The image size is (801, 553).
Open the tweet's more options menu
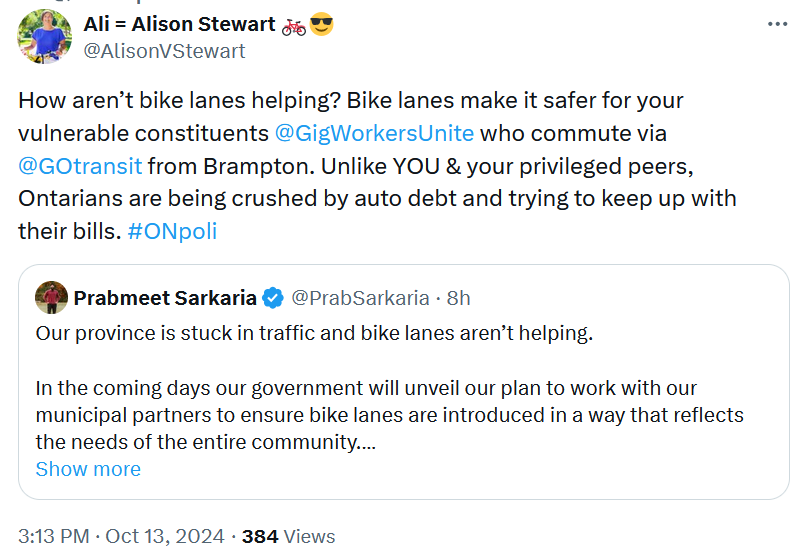[x=776, y=23]
